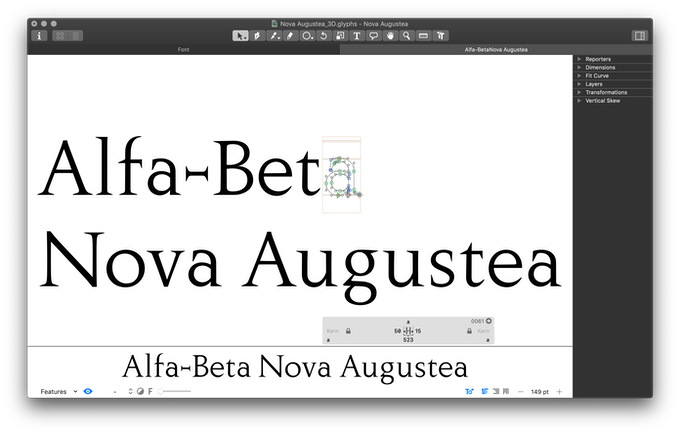
Task: Select the arrow Select tool
Action: (x=240, y=36)
